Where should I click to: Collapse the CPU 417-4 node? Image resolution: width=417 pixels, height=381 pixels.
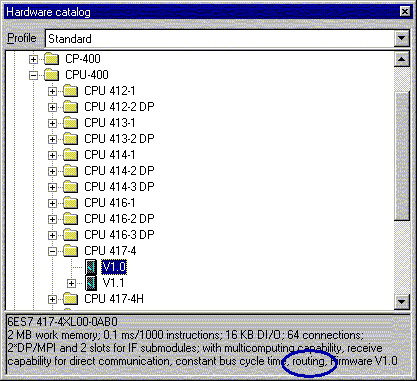52,251
